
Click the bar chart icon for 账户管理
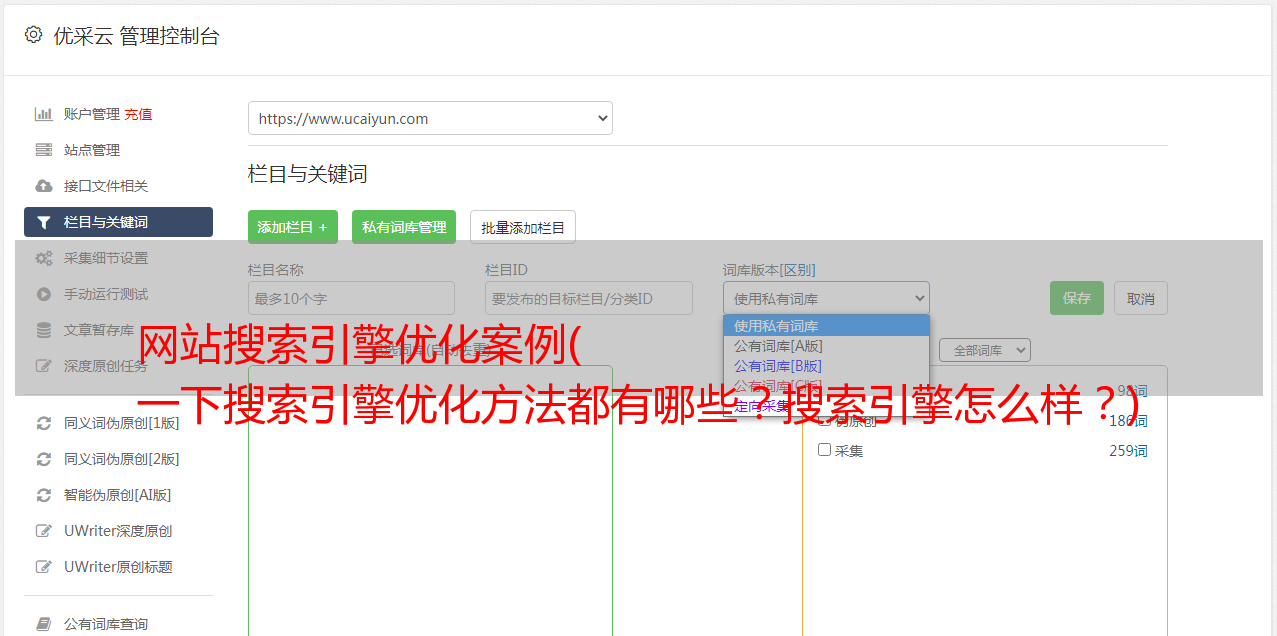[44, 114]
